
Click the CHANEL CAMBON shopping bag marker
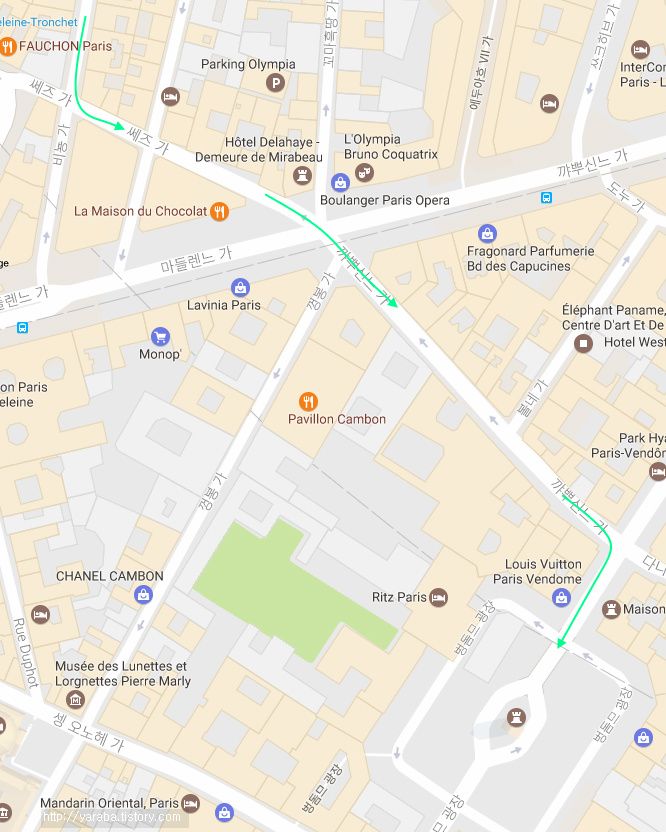pyautogui.click(x=143, y=594)
